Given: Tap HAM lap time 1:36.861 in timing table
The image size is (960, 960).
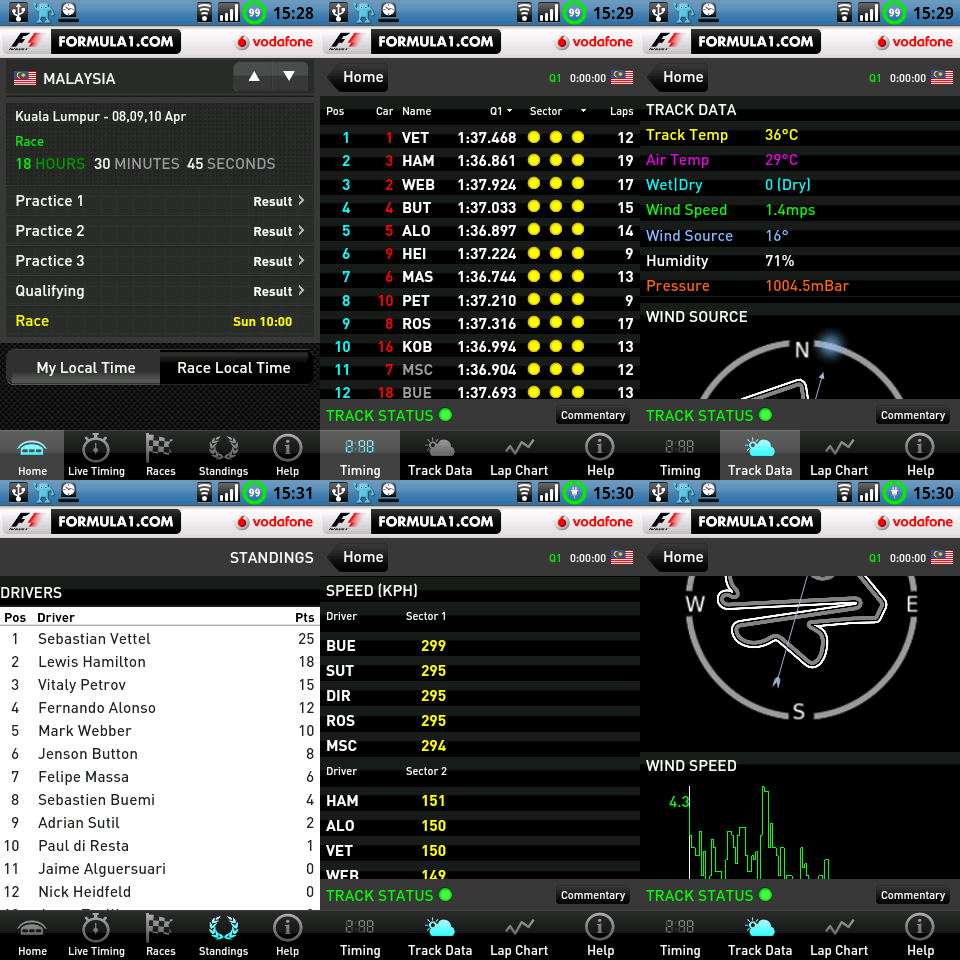Looking at the screenshot, I should click(487, 161).
